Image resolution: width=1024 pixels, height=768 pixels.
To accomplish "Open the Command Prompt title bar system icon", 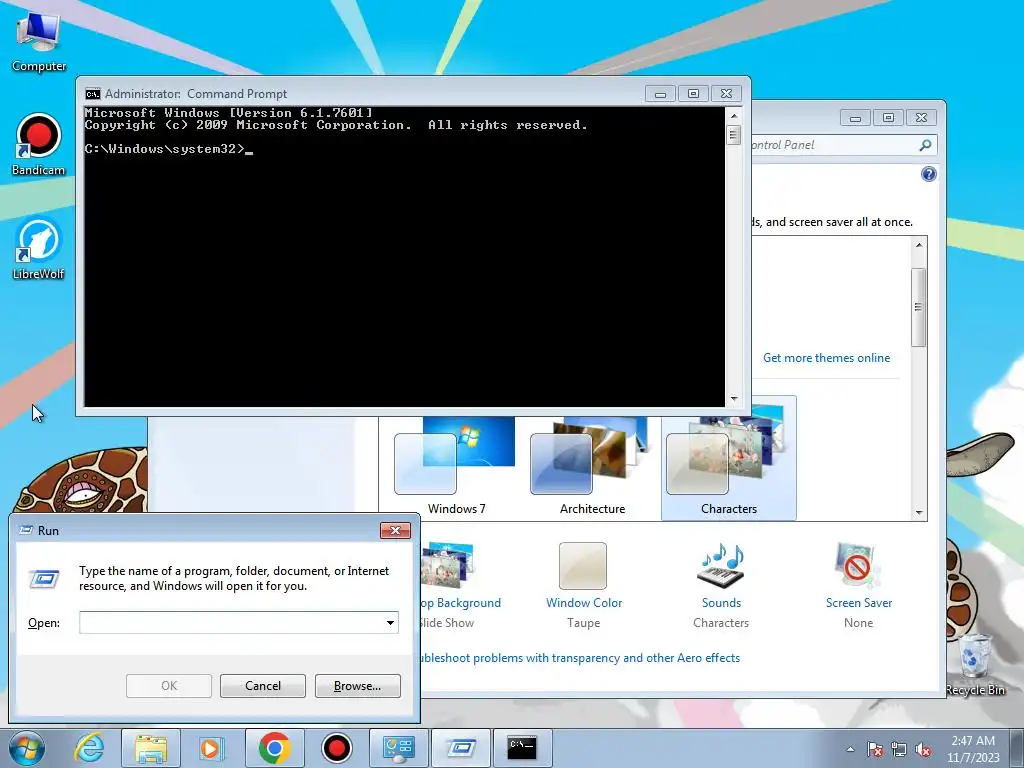I will [93, 94].
